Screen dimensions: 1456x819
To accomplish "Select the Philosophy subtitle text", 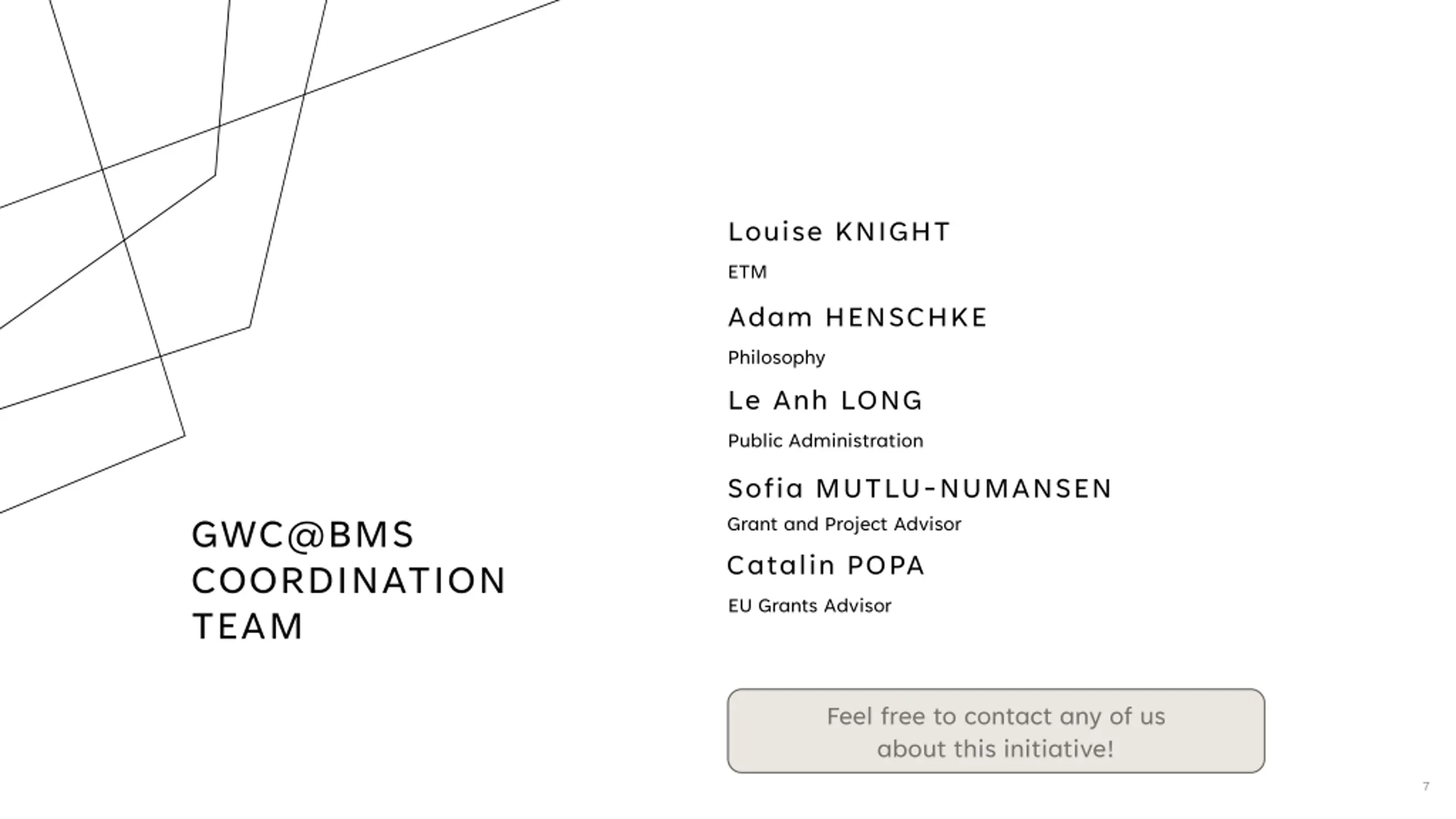I will pos(776,358).
